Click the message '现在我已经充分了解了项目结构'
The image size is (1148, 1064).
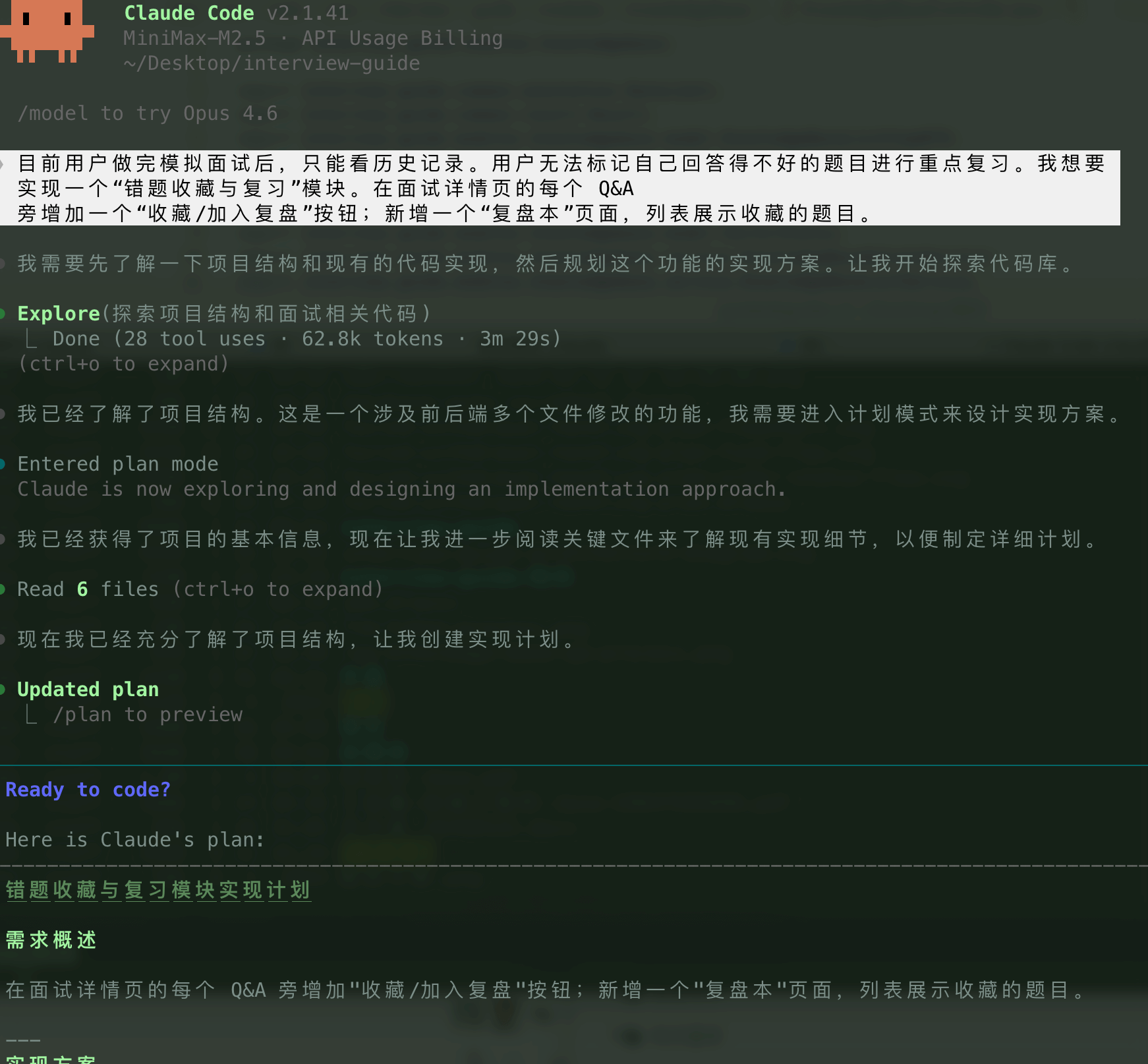tap(297, 639)
